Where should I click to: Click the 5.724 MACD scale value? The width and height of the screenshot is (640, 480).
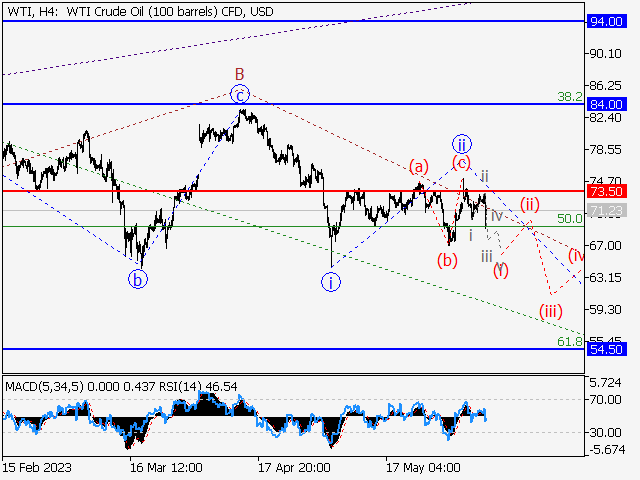(605, 383)
